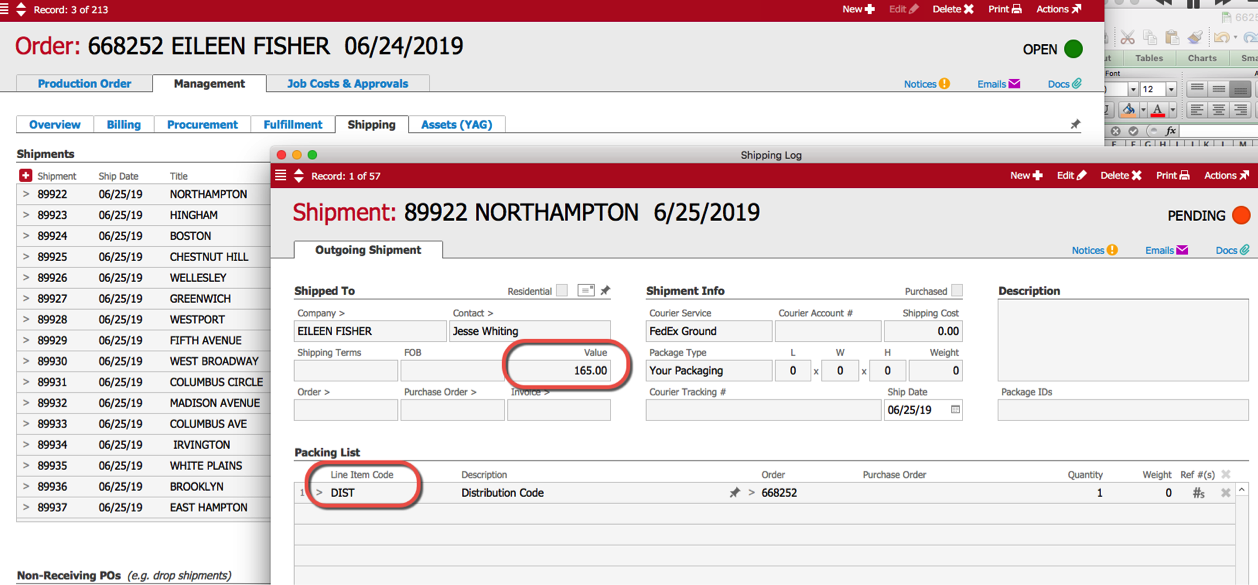Open Actions in the Order window toolbar

click(x=1059, y=9)
